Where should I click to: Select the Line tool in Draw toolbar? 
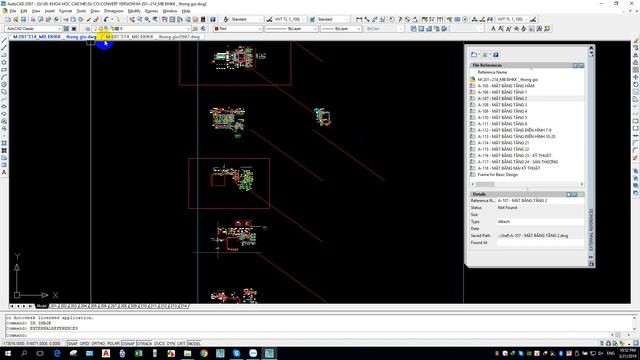[4, 40]
